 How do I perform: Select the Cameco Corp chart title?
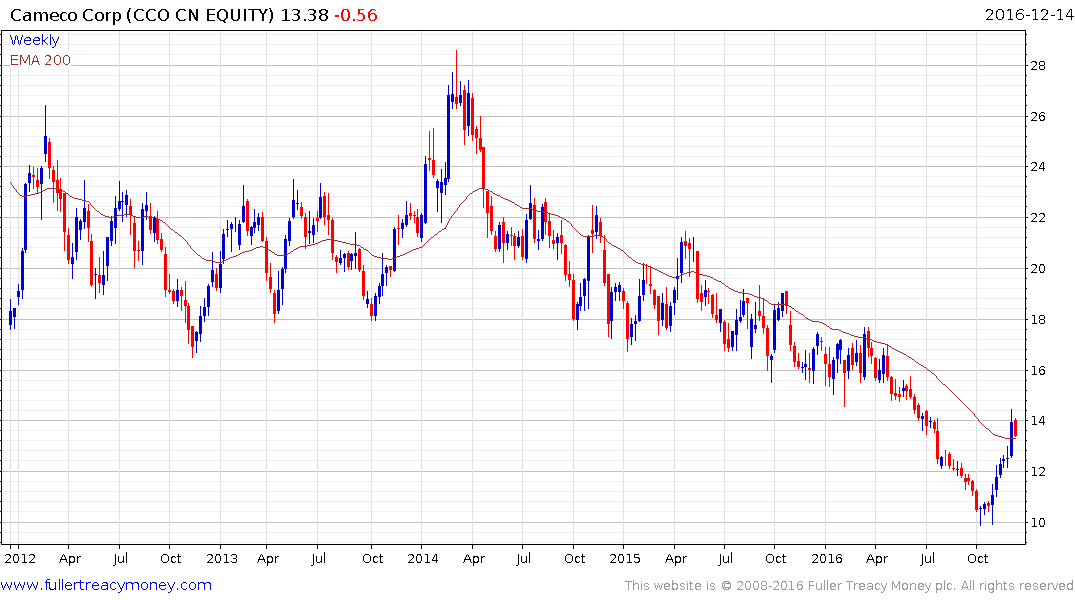142,15
